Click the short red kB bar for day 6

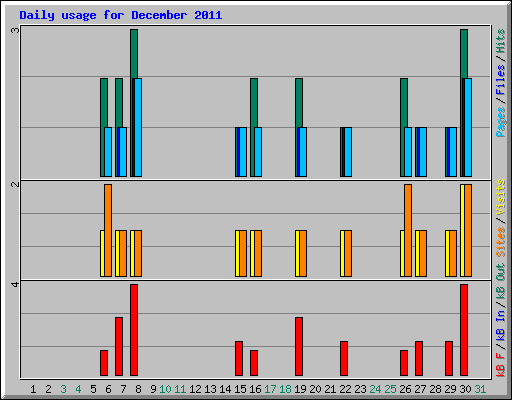[x=104, y=363]
